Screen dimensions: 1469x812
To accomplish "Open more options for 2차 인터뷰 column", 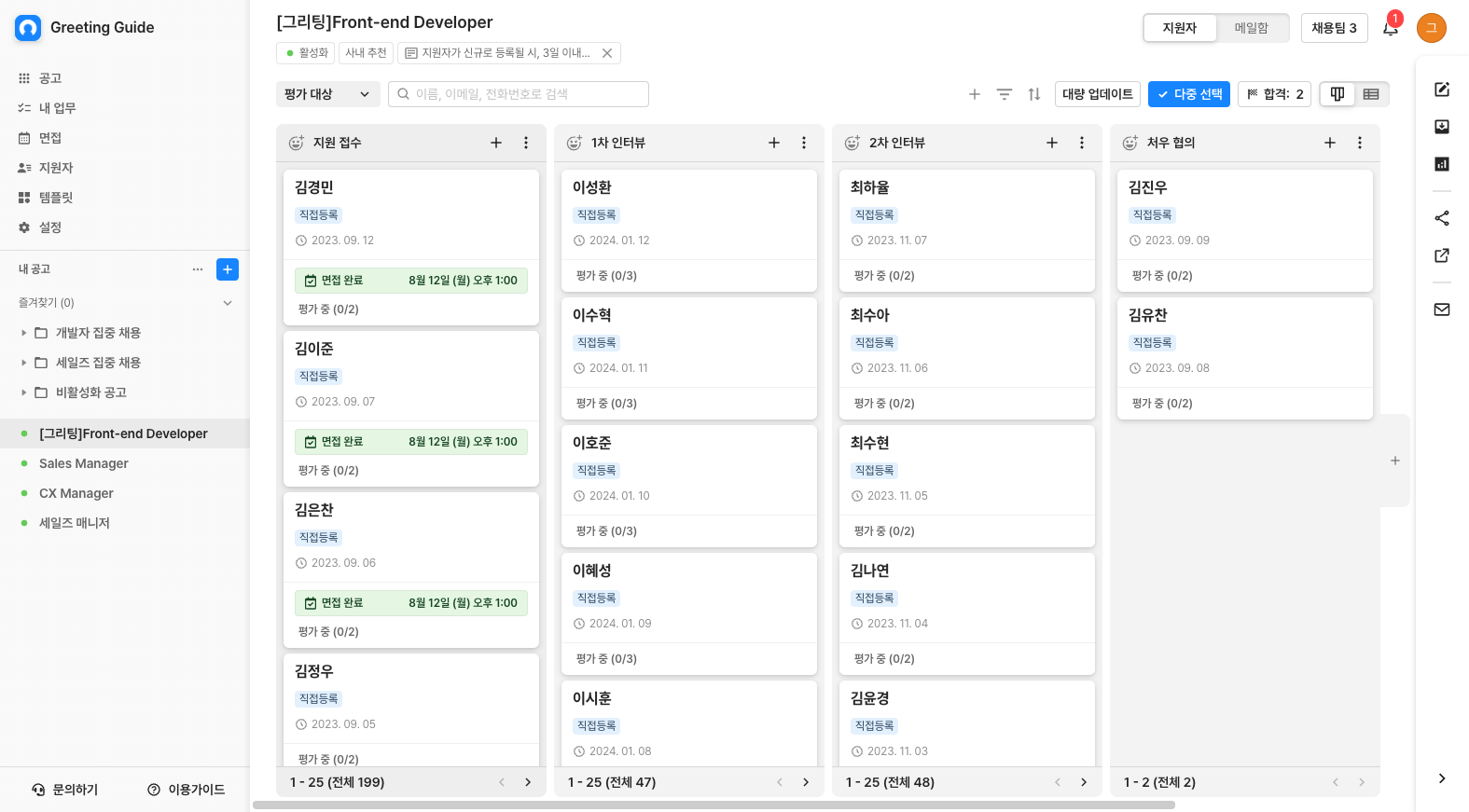I will (x=1082, y=143).
